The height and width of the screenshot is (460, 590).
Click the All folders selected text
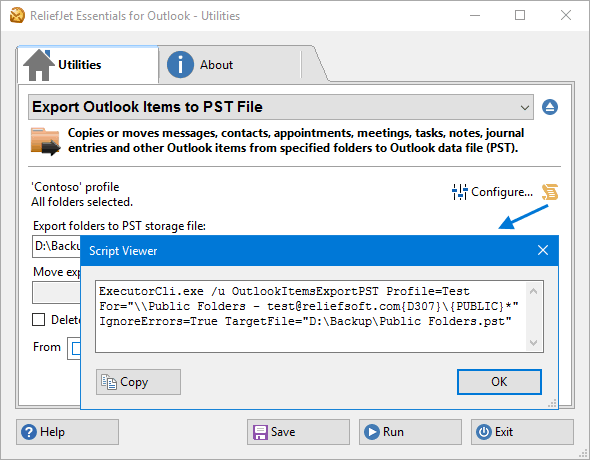click(82, 202)
